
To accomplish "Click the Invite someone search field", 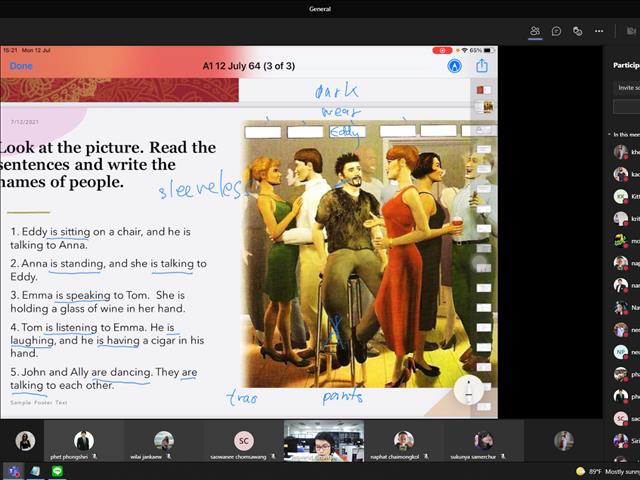I will click(x=627, y=88).
